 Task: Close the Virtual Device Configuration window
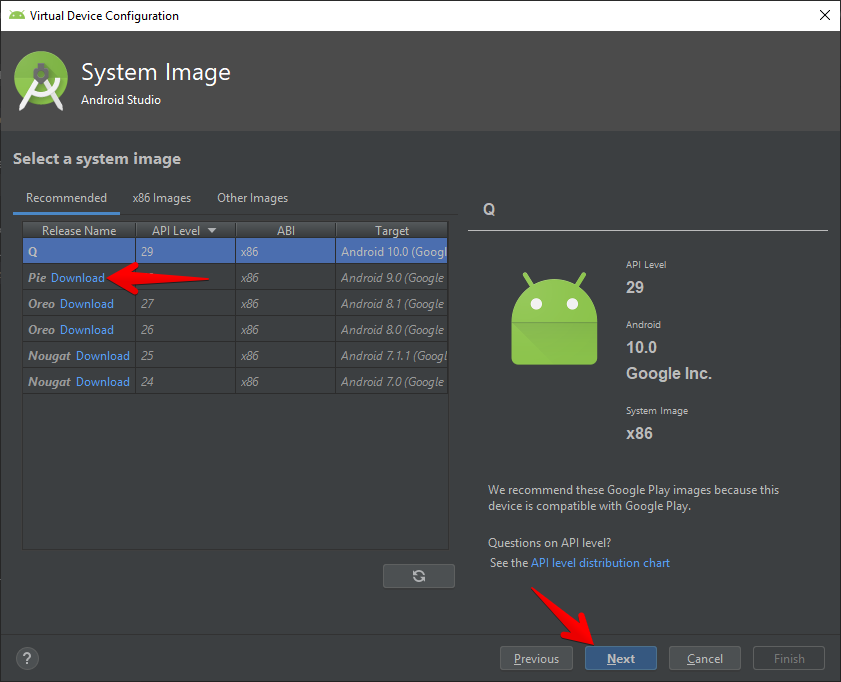(824, 15)
